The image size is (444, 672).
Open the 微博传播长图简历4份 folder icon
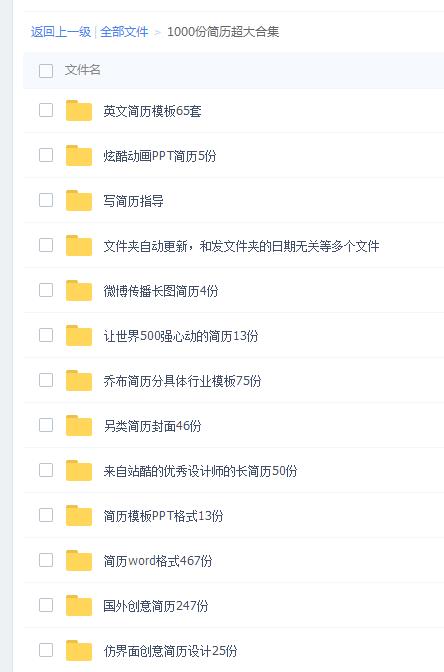point(79,291)
